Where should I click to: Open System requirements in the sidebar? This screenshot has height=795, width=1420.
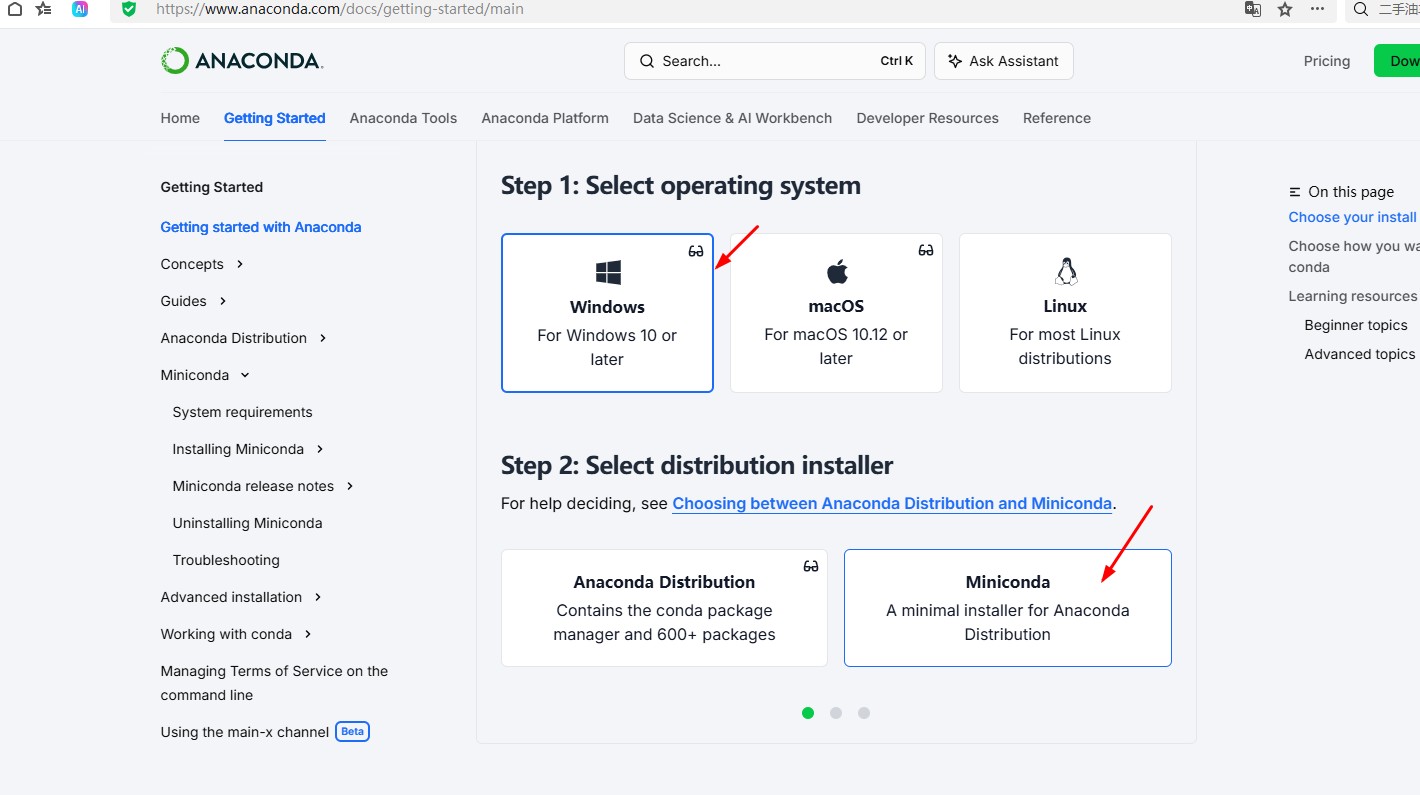pos(242,412)
